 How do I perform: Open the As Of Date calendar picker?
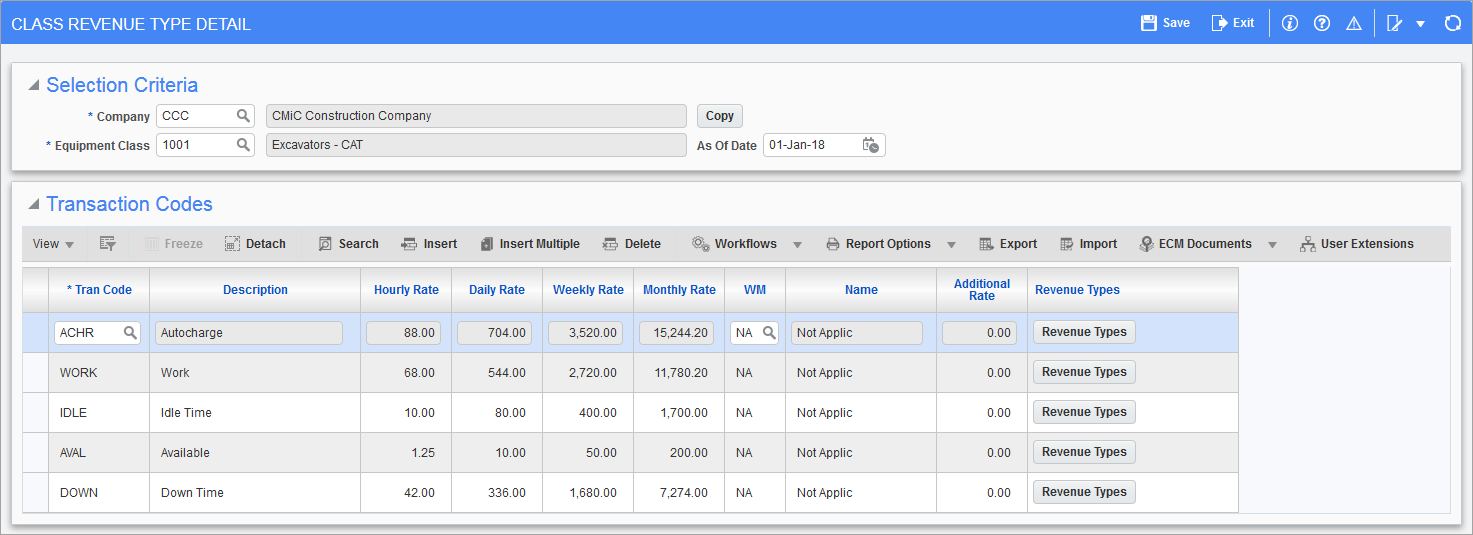click(870, 145)
